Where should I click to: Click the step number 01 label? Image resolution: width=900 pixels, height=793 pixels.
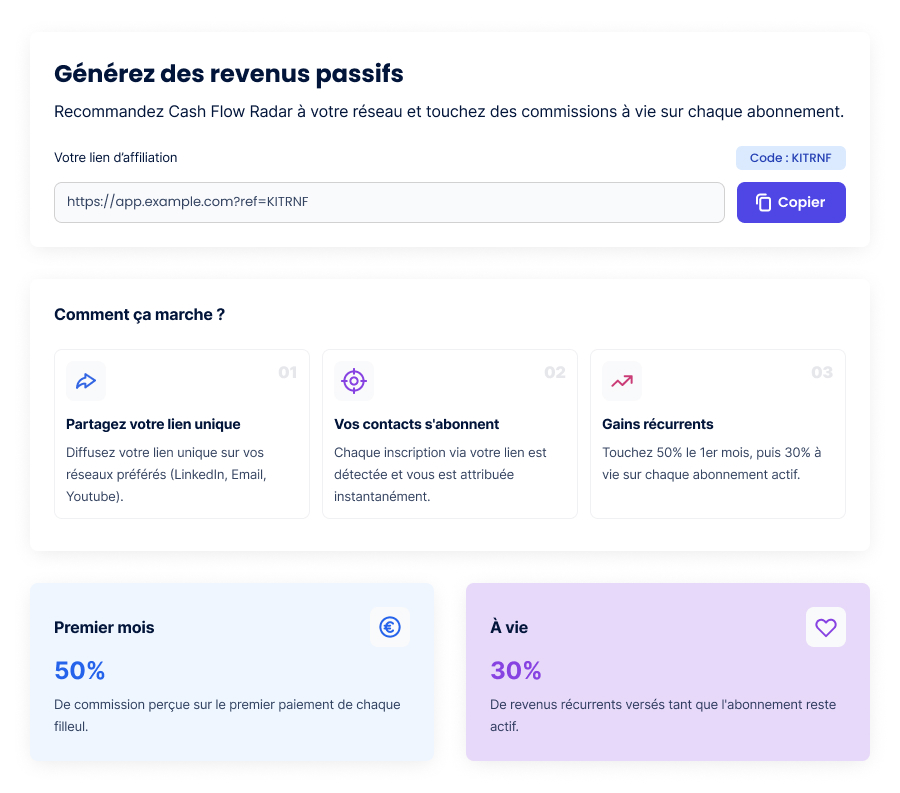tap(288, 372)
